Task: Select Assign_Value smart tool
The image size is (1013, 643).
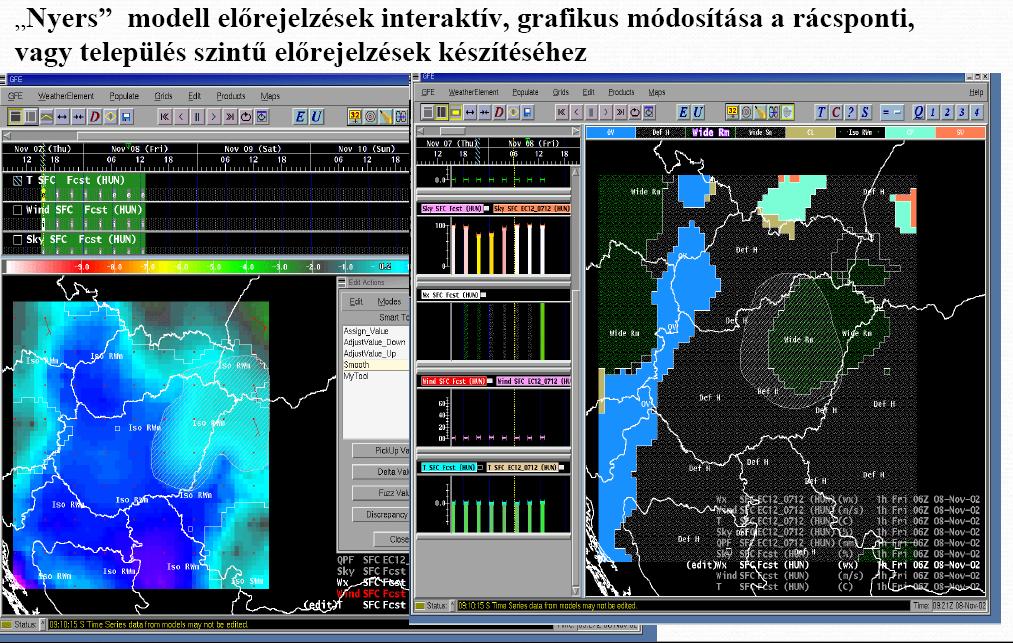Action: pyautogui.click(x=375, y=331)
